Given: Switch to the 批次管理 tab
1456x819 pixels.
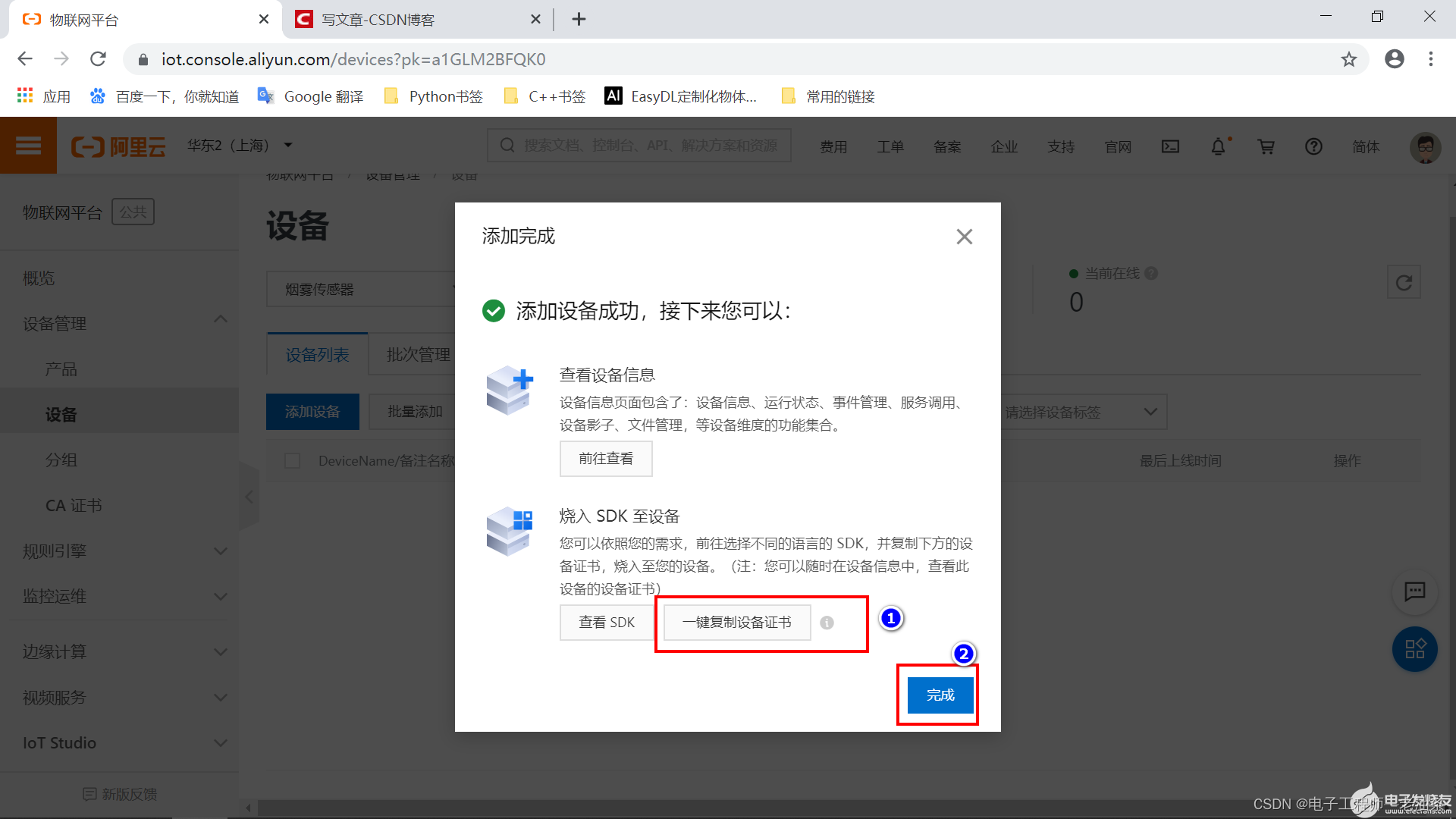Looking at the screenshot, I should [418, 355].
